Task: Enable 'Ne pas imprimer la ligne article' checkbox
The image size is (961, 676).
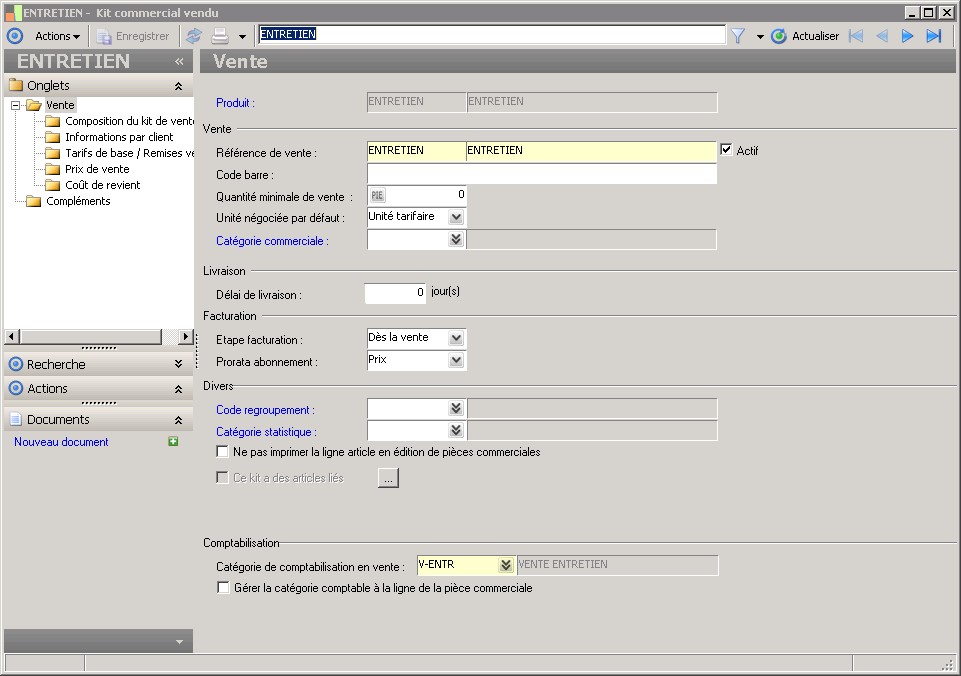Action: [223, 452]
